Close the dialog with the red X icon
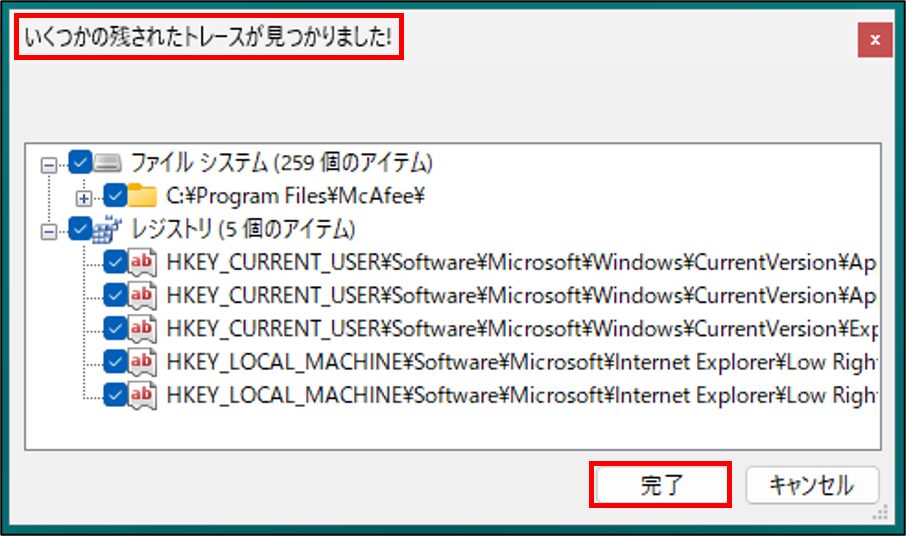906x536 pixels. tap(875, 41)
